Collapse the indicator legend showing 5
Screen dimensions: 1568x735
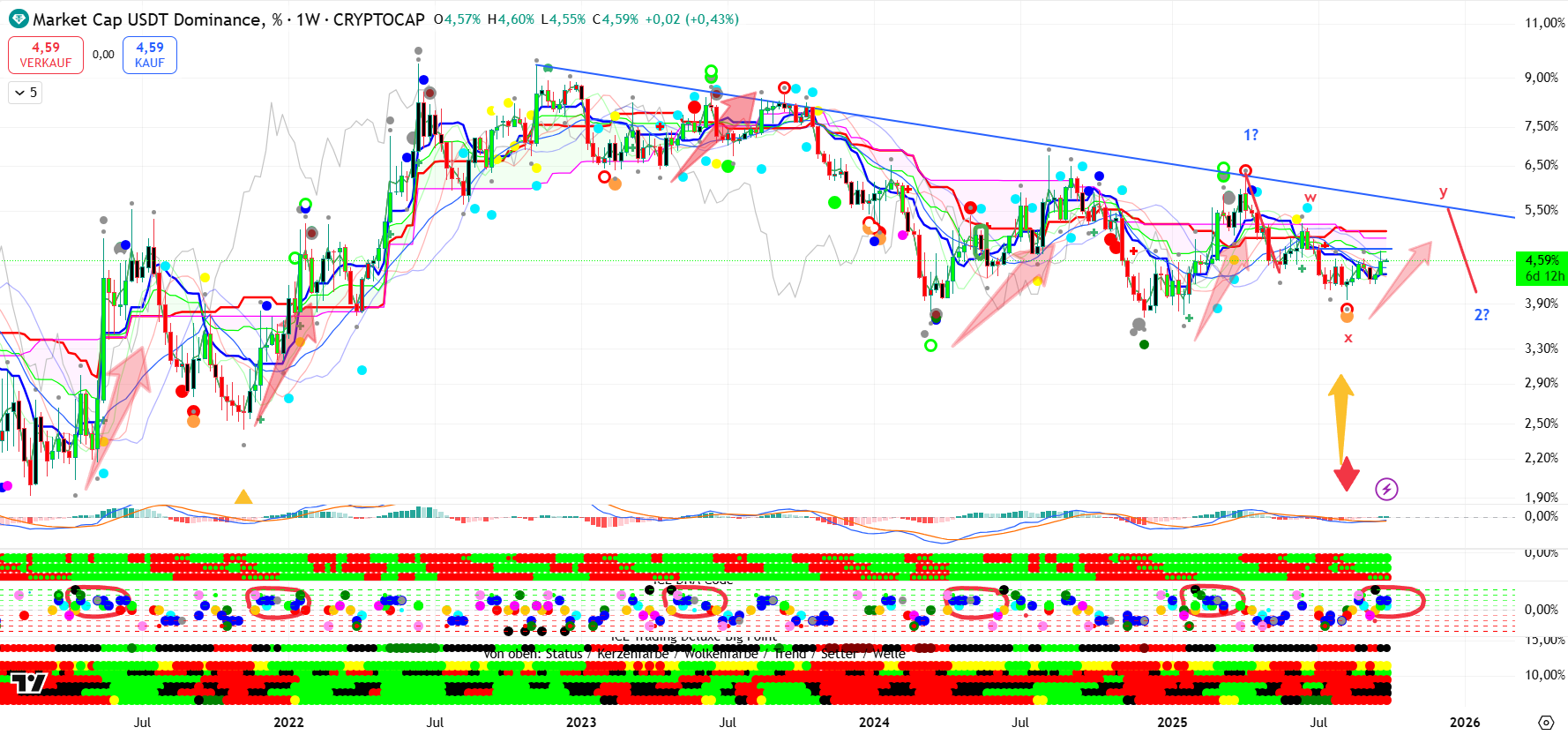26,93
